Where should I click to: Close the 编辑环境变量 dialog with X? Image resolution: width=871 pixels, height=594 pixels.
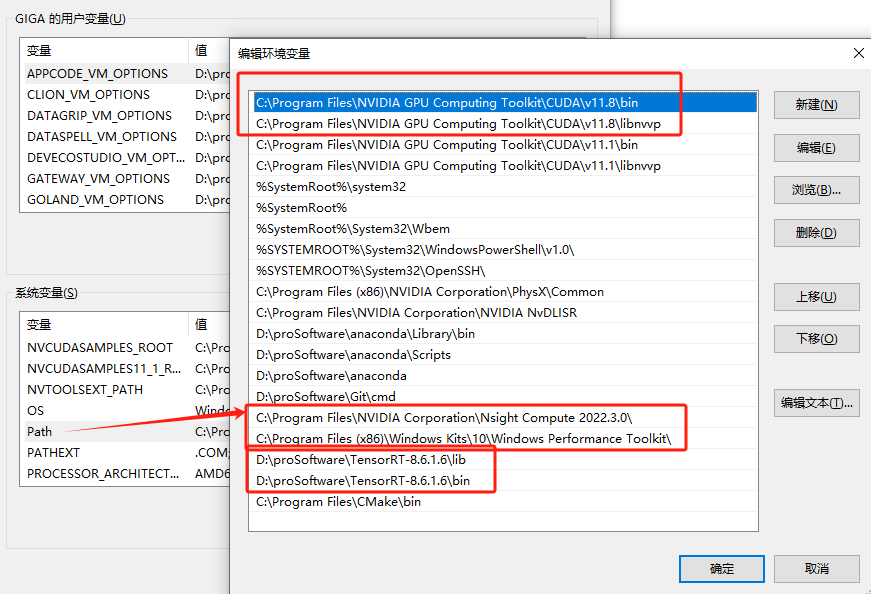858,53
